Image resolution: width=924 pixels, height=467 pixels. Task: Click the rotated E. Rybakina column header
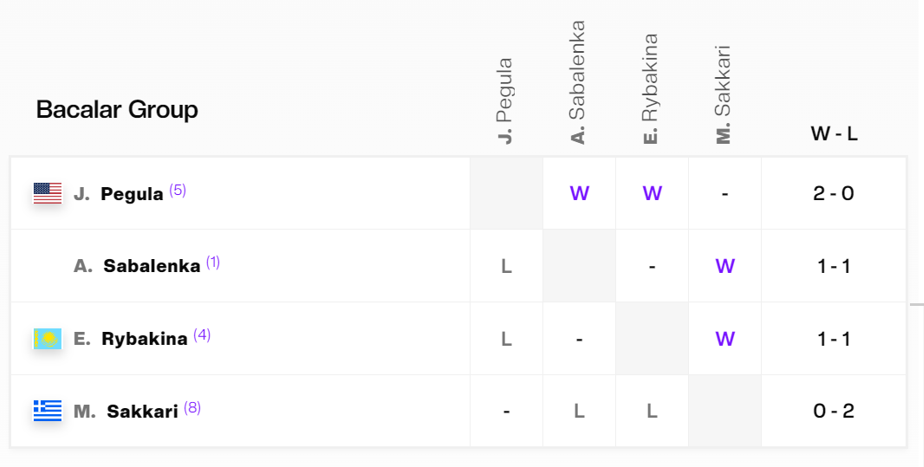tap(650, 88)
